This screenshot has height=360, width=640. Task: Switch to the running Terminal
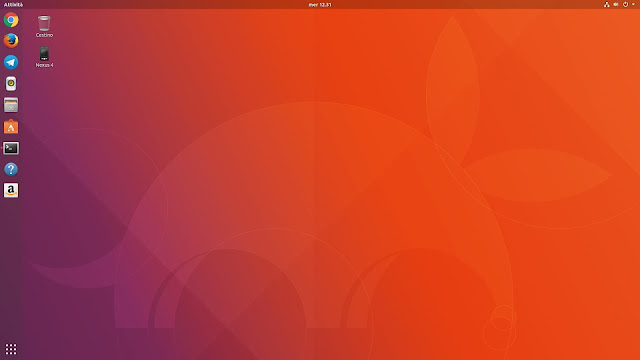point(11,148)
